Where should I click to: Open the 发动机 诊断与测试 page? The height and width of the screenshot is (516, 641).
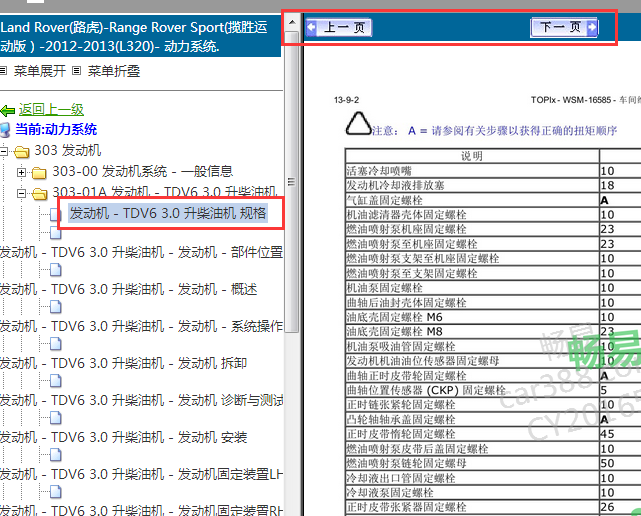141,400
